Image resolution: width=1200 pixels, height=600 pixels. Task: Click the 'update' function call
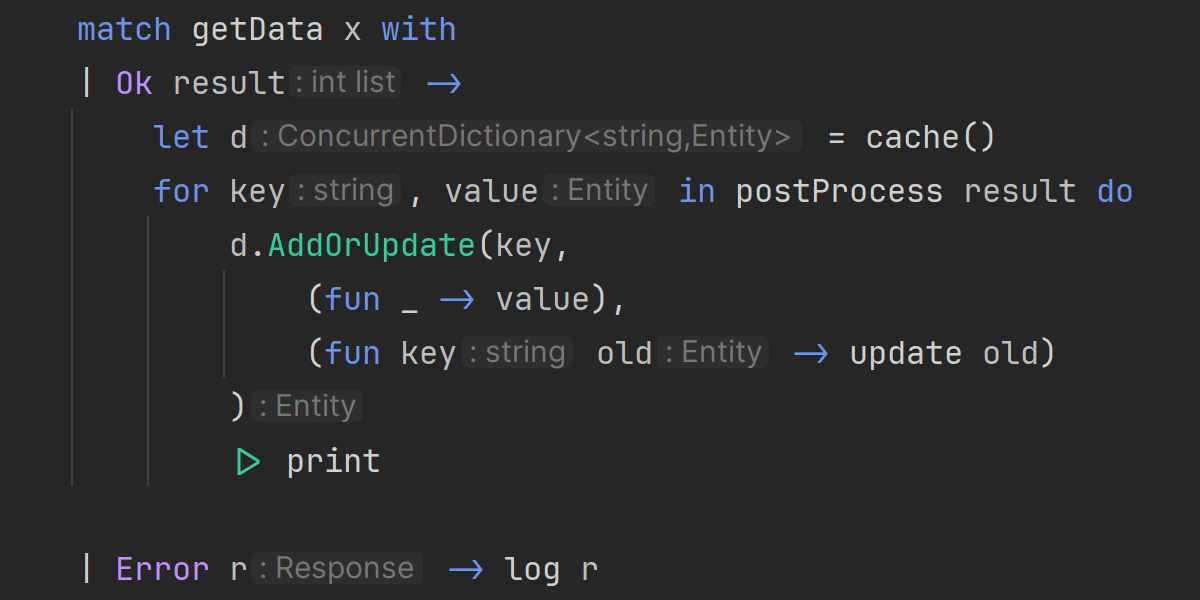point(905,353)
